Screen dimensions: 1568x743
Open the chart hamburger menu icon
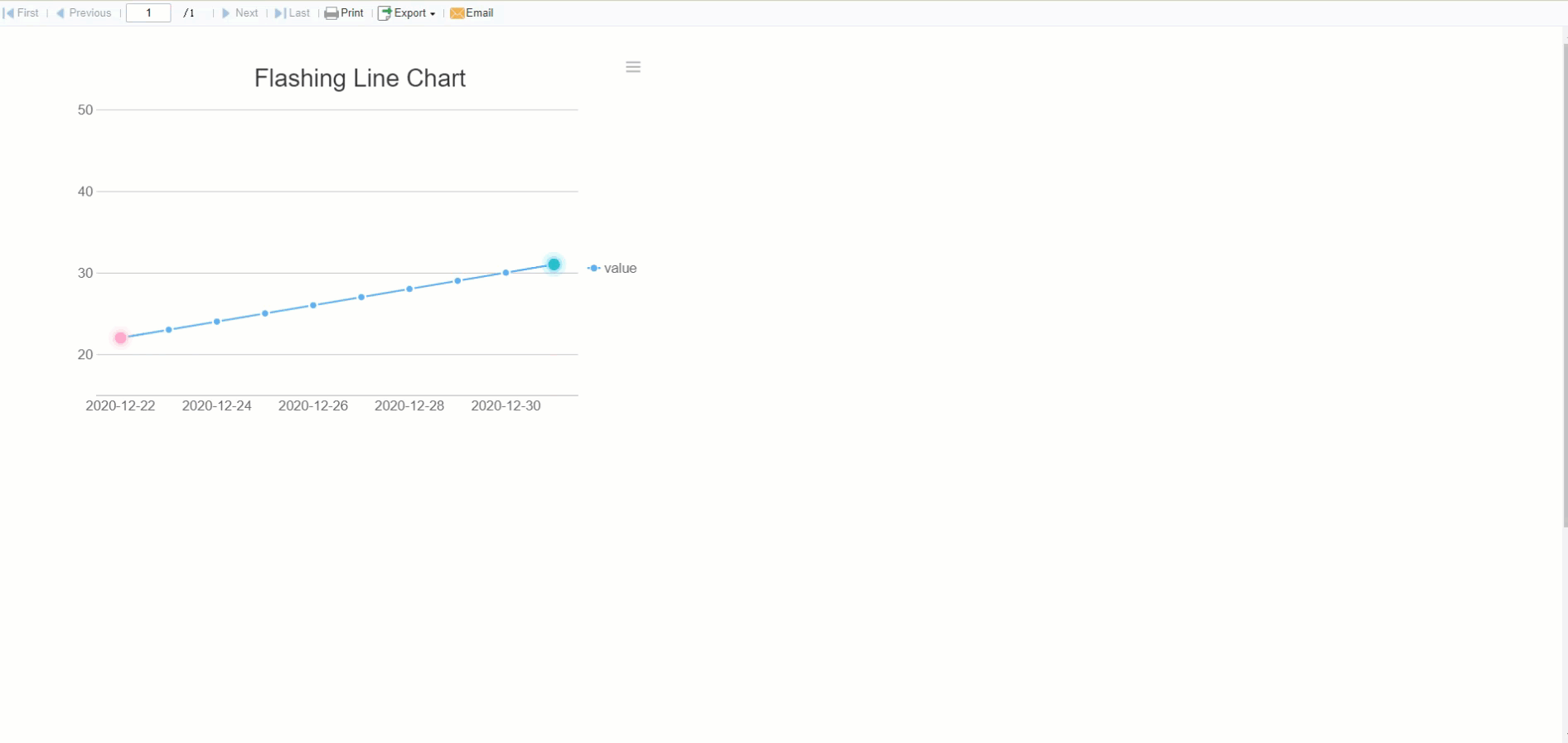click(633, 67)
